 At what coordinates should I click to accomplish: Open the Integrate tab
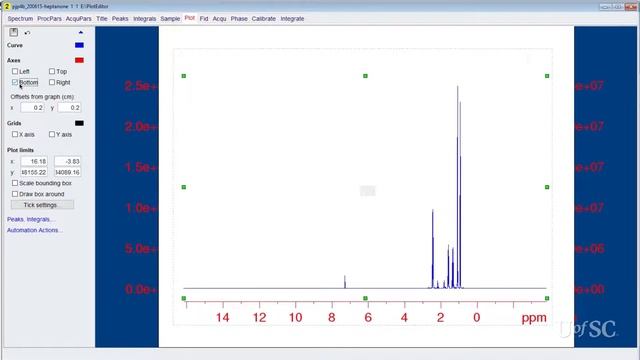pyautogui.click(x=292, y=19)
